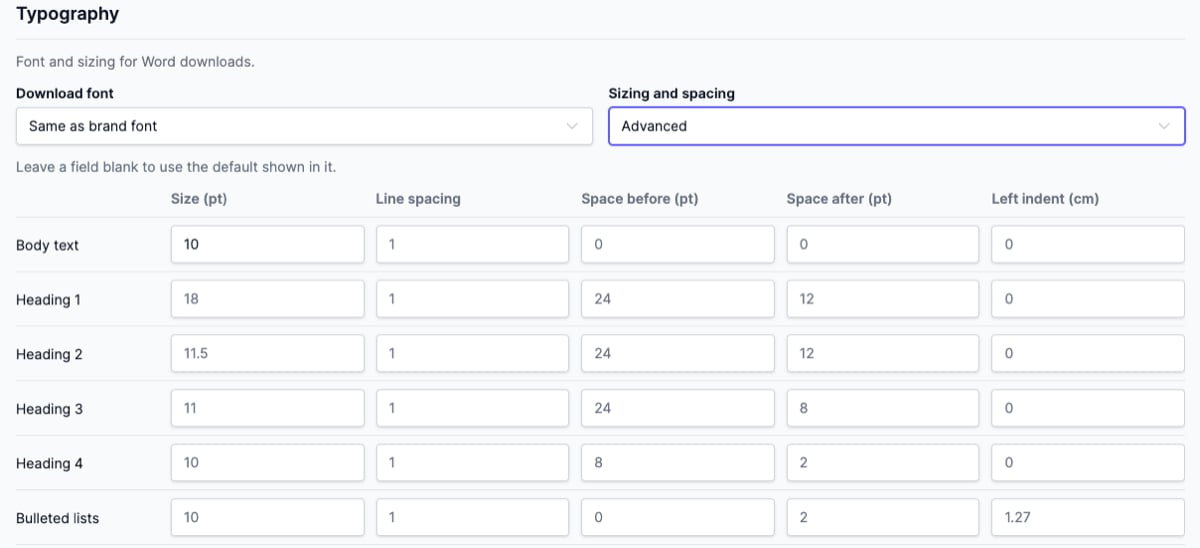Click Heading 2 Space after field
Viewport: 1200px width, 548px height.
[883, 353]
